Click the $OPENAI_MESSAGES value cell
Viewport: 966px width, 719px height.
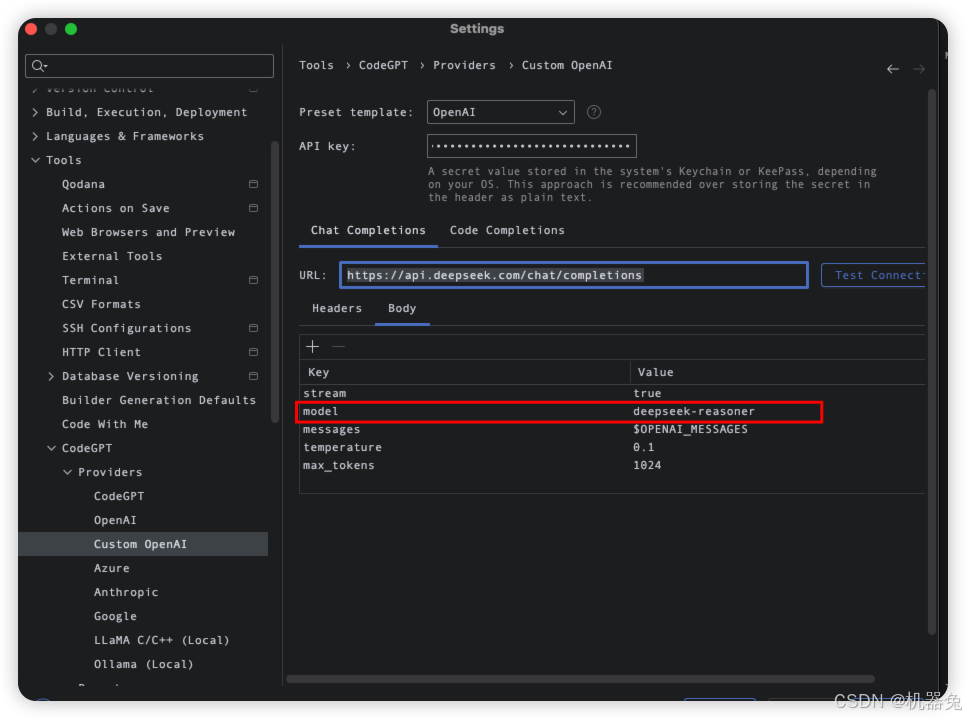[690, 429]
